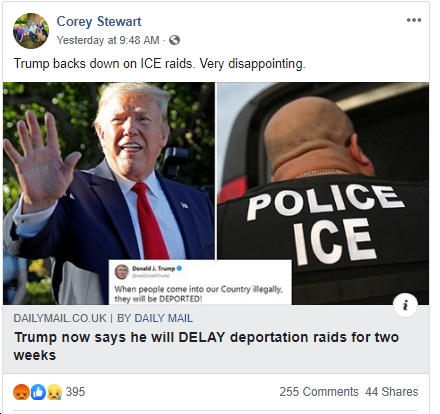Viewport: 440px width, 414px height.
Task: Open Corey Stewart's profile name link
Action: point(99,22)
